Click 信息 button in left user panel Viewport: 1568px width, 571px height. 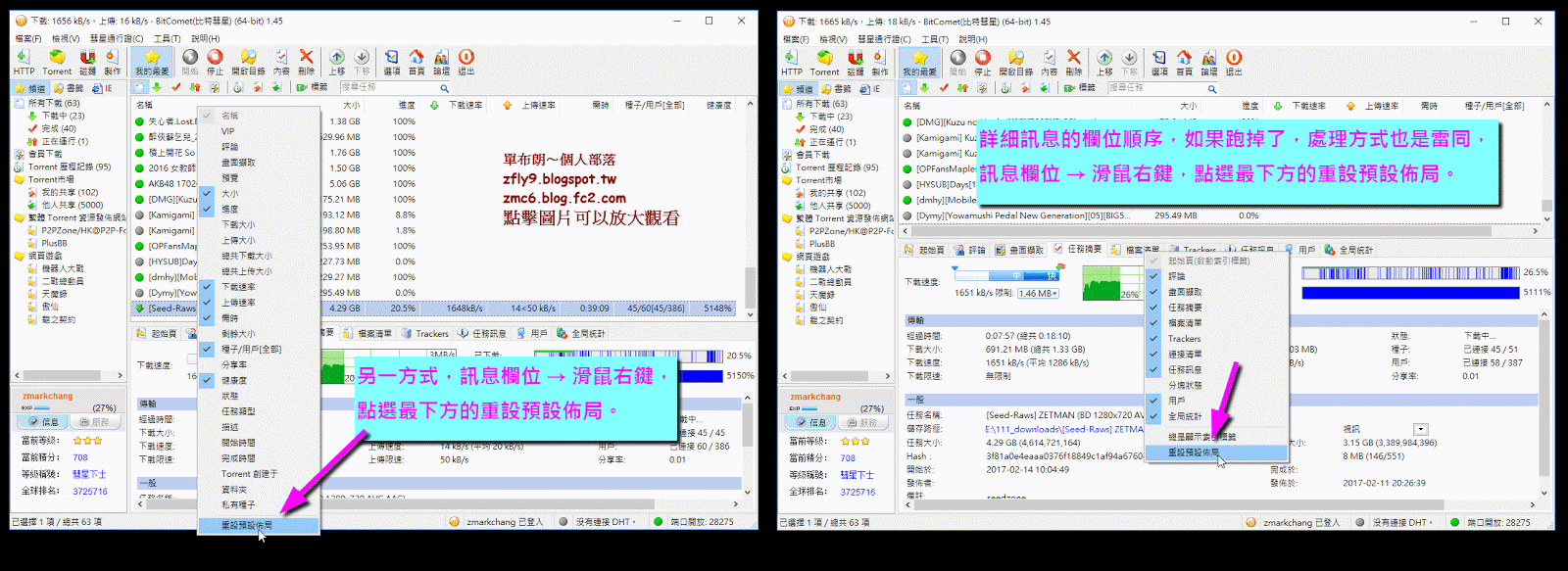tap(42, 422)
